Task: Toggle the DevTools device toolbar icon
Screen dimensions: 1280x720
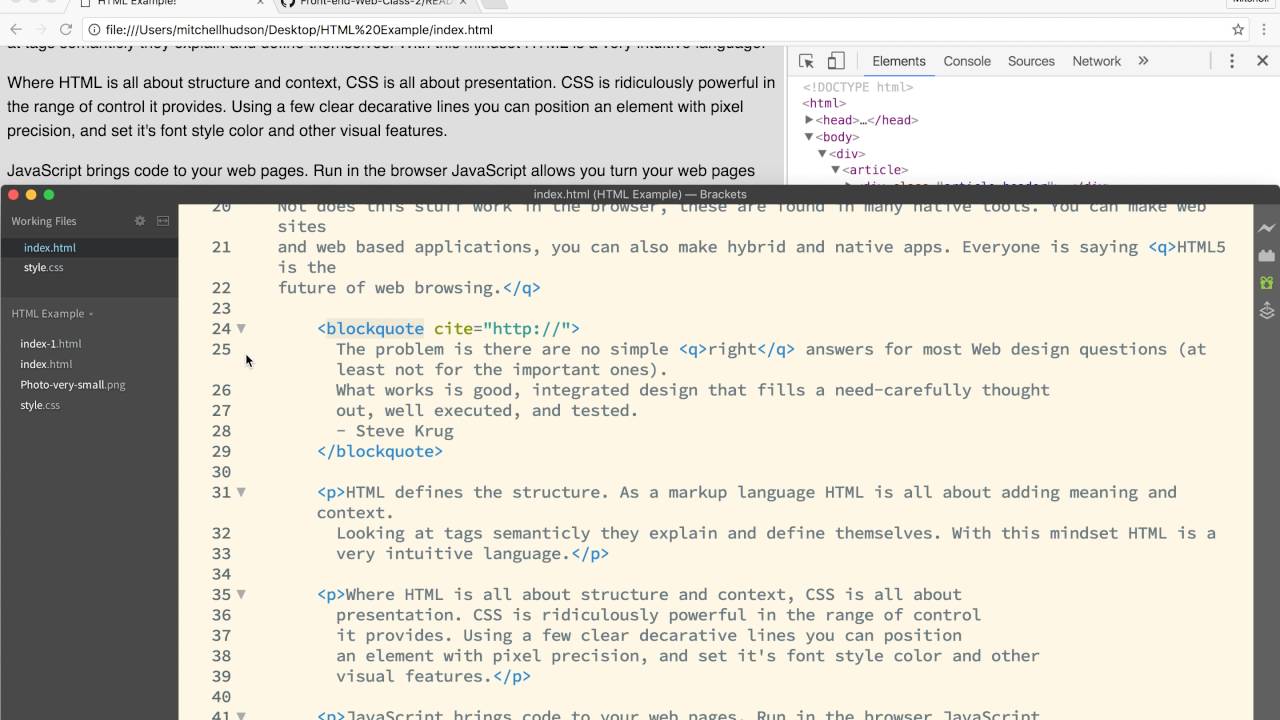Action: pyautogui.click(x=836, y=61)
